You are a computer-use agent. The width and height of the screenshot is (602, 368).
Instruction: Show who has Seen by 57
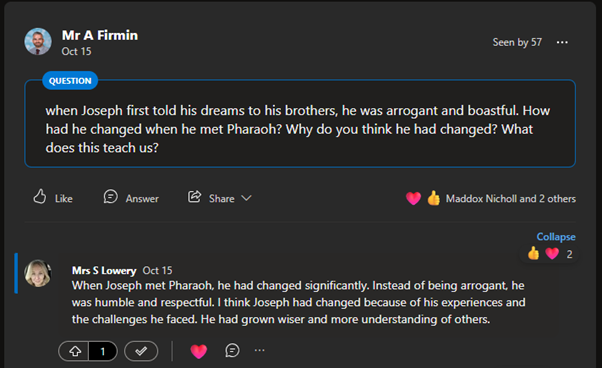(517, 42)
